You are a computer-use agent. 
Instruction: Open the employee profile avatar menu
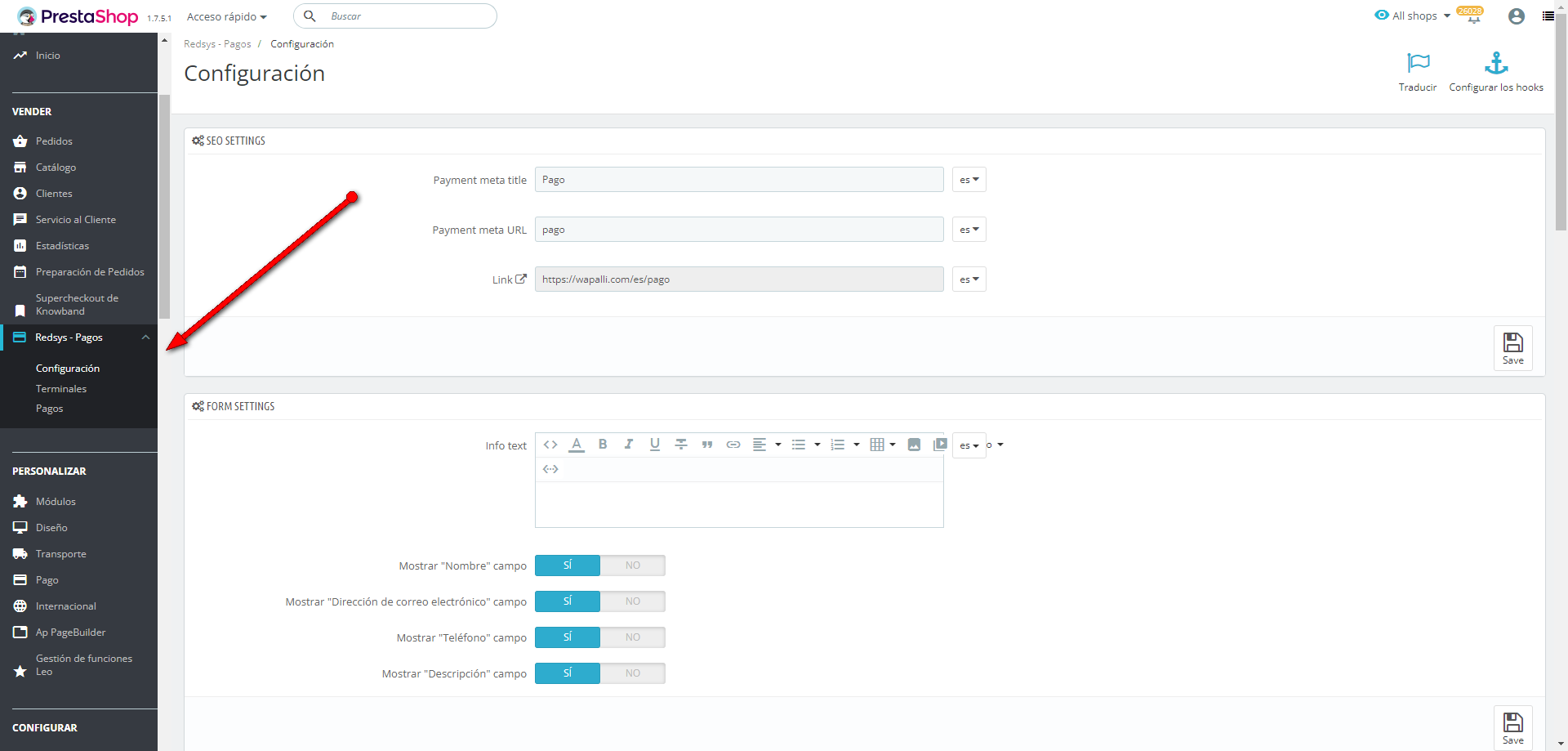point(1517,16)
